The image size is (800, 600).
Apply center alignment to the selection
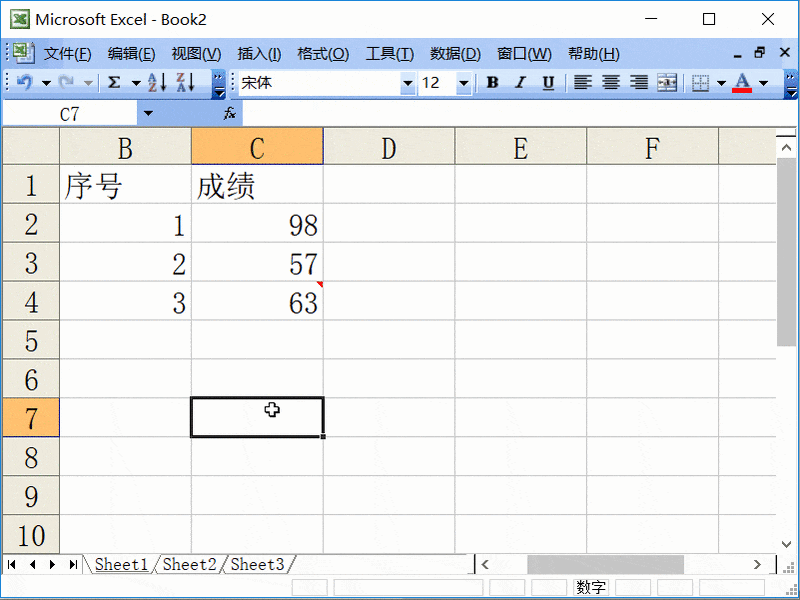coord(610,83)
